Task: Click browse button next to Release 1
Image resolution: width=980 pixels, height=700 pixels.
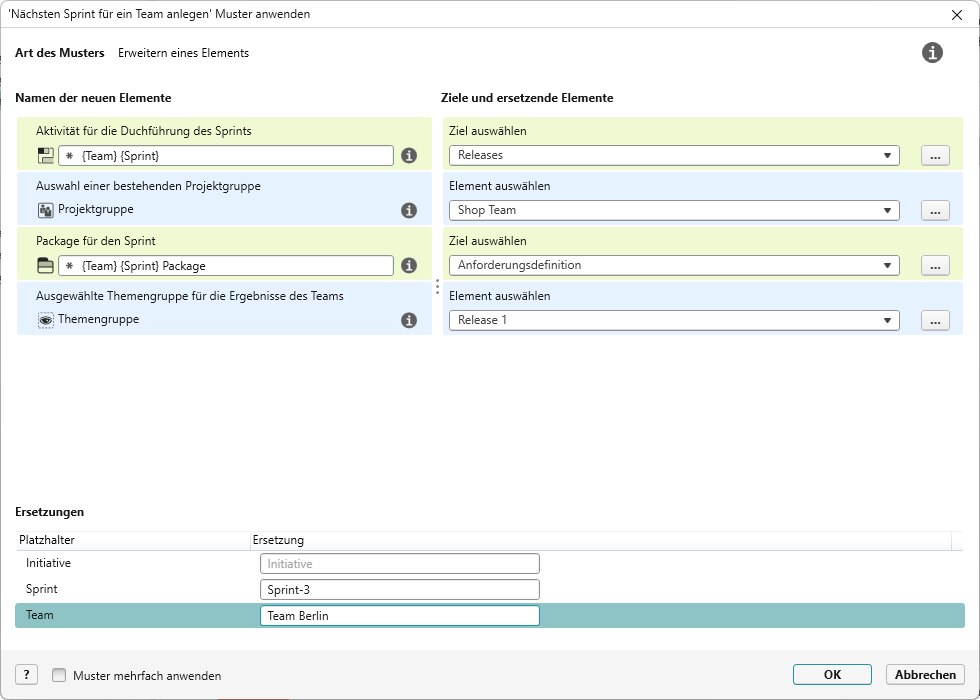Action: [x=934, y=321]
